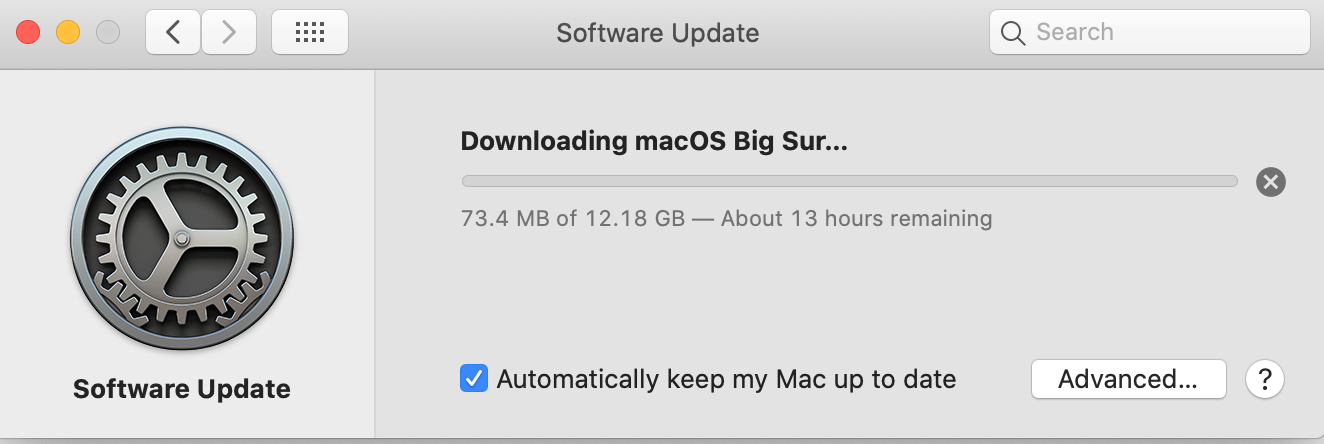Focus the Search text field

pyautogui.click(x=1150, y=32)
